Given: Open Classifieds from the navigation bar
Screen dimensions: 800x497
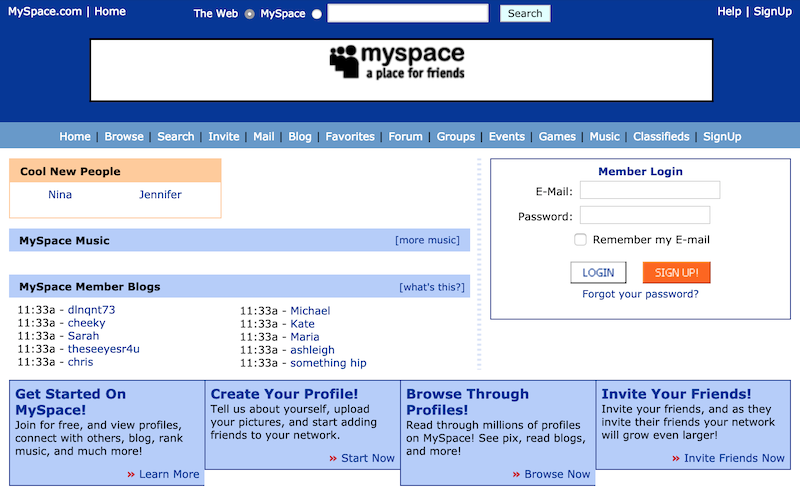Looking at the screenshot, I should coord(661,137).
